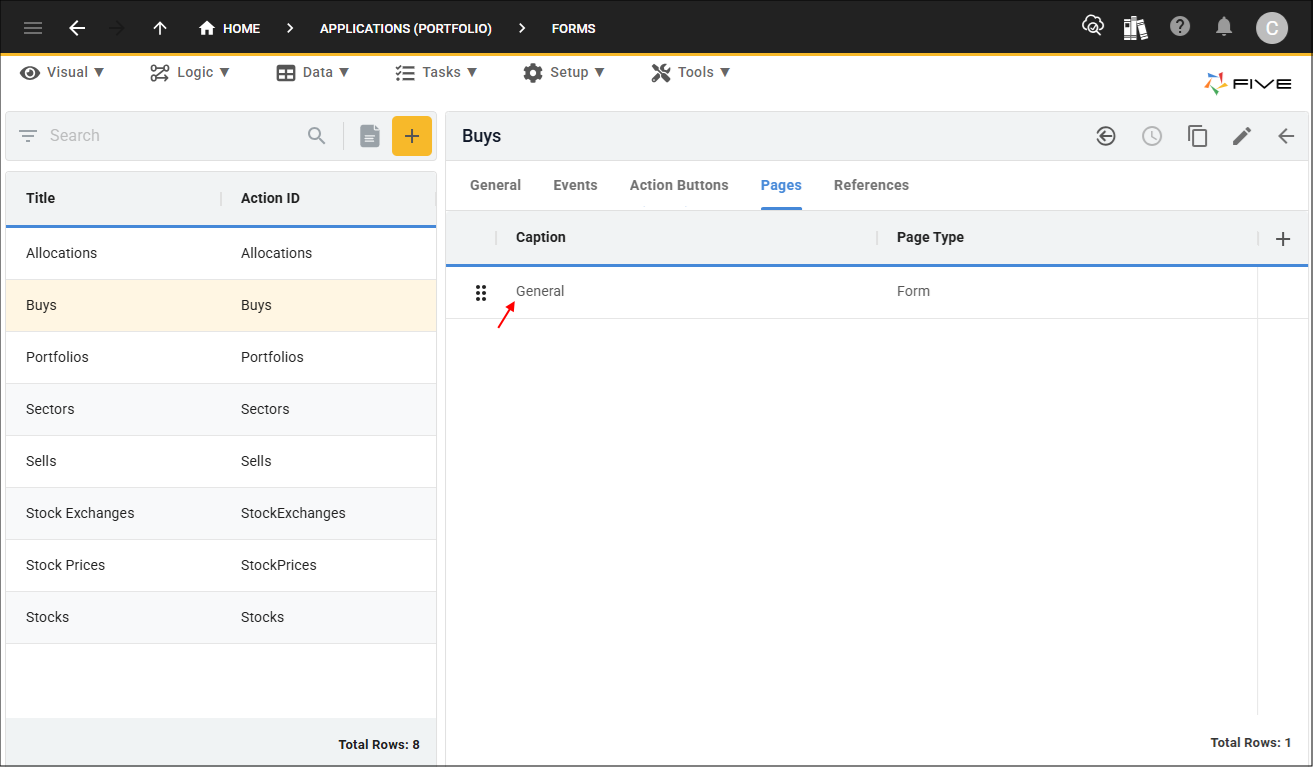This screenshot has width=1313, height=767.
Task: Click the history clock icon
Action: (x=1152, y=136)
